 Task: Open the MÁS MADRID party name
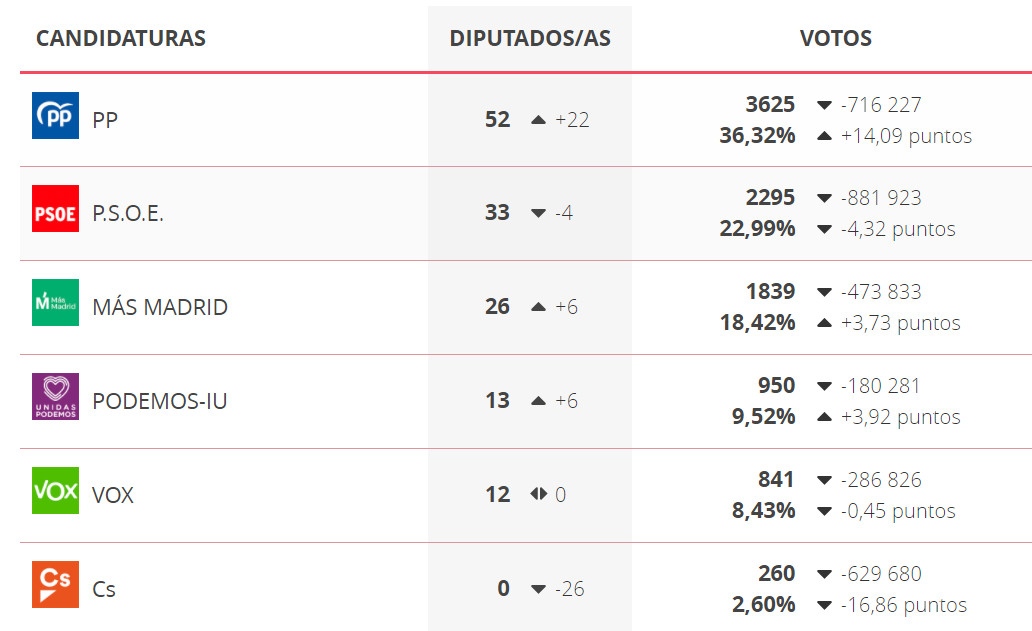[x=160, y=307]
